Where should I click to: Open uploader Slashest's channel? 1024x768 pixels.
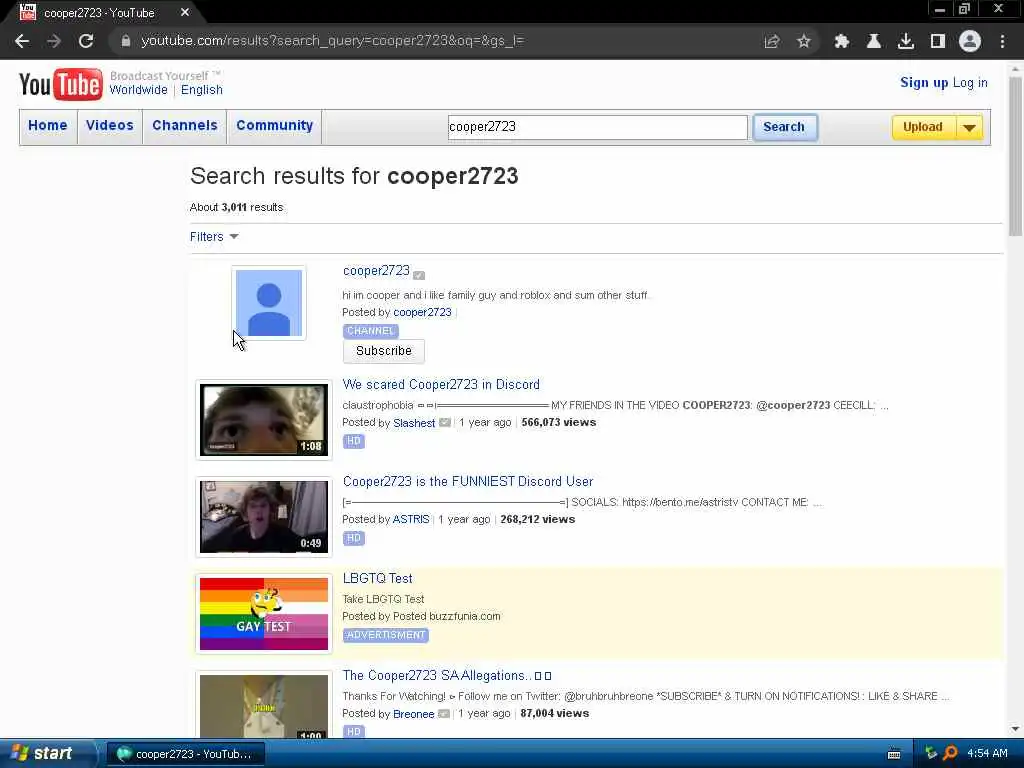[x=414, y=423]
